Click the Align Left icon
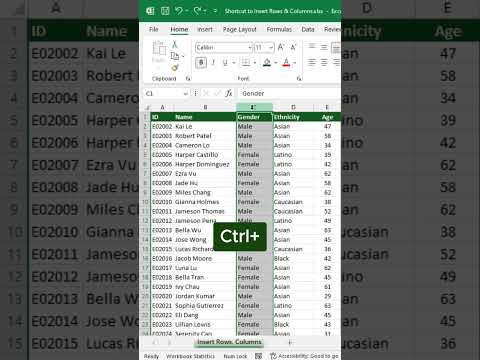480x360 pixels. (312, 62)
